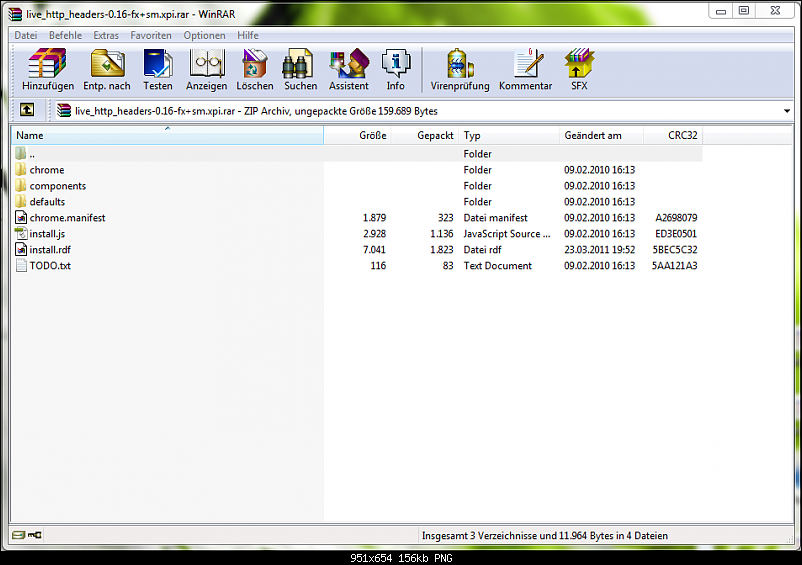Click the CRC value 'ED3E0501'
Screen dimensions: 802x565
coord(676,234)
